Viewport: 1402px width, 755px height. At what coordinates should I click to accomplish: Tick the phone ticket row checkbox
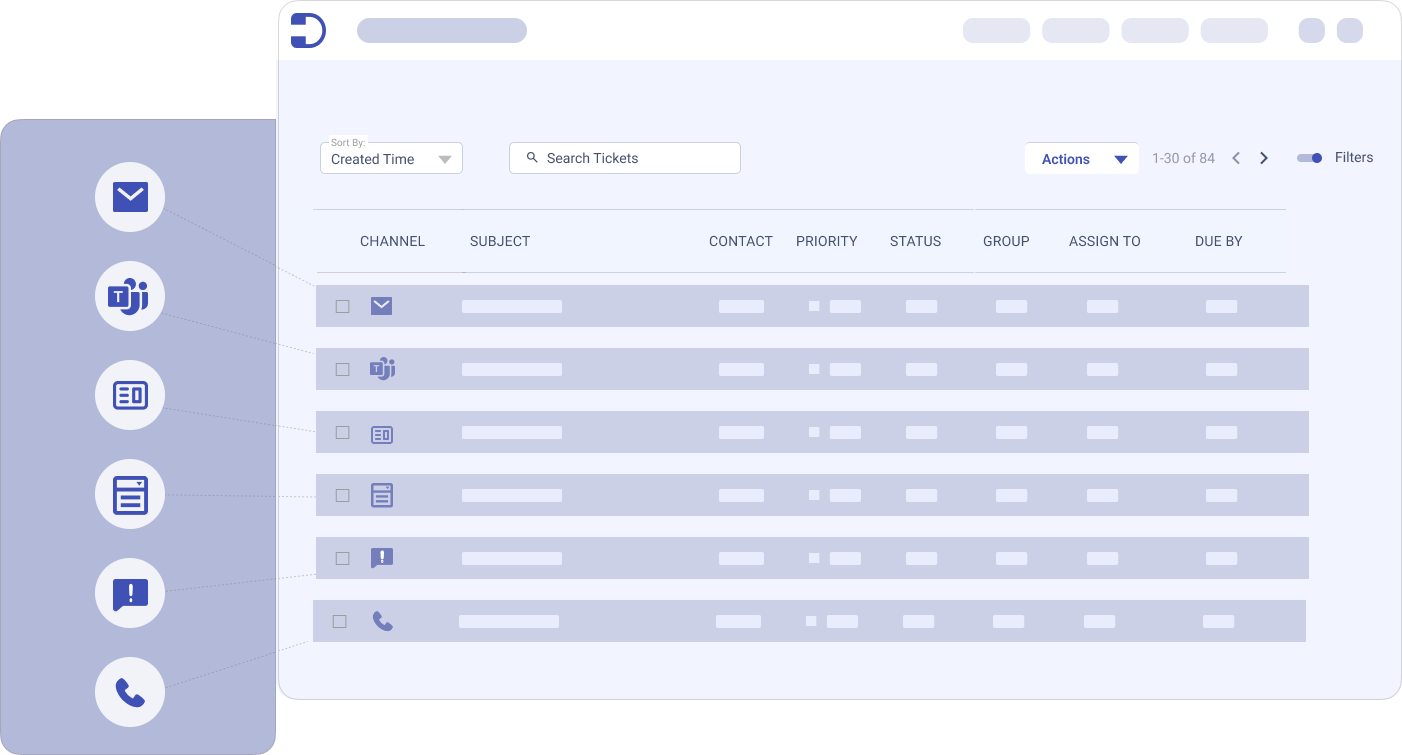click(x=340, y=621)
